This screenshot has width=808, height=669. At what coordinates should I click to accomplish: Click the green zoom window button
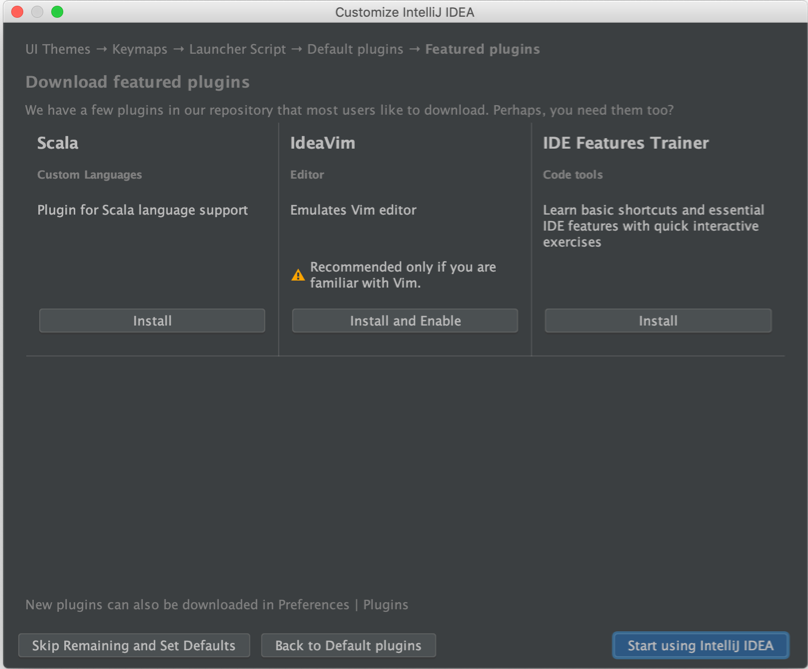57,12
